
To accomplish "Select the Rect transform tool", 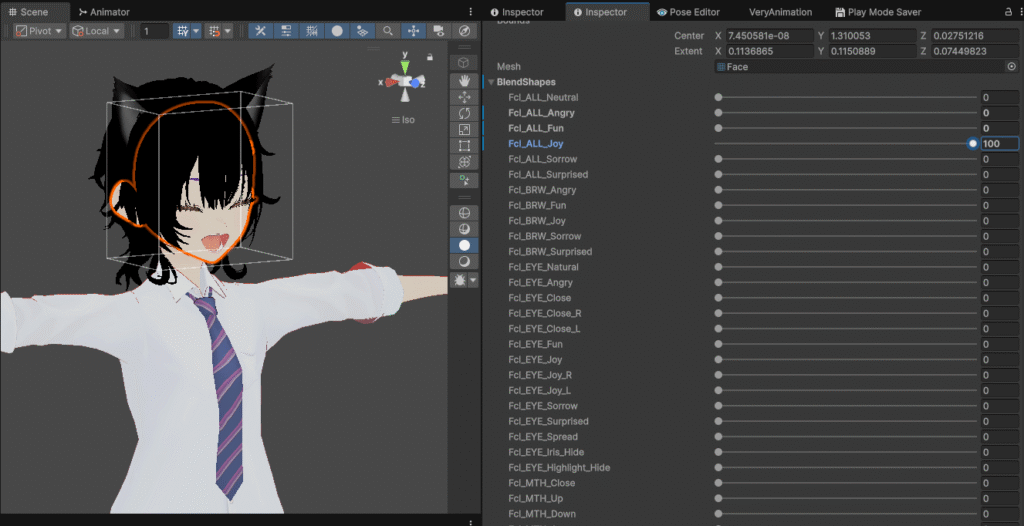I will click(464, 146).
